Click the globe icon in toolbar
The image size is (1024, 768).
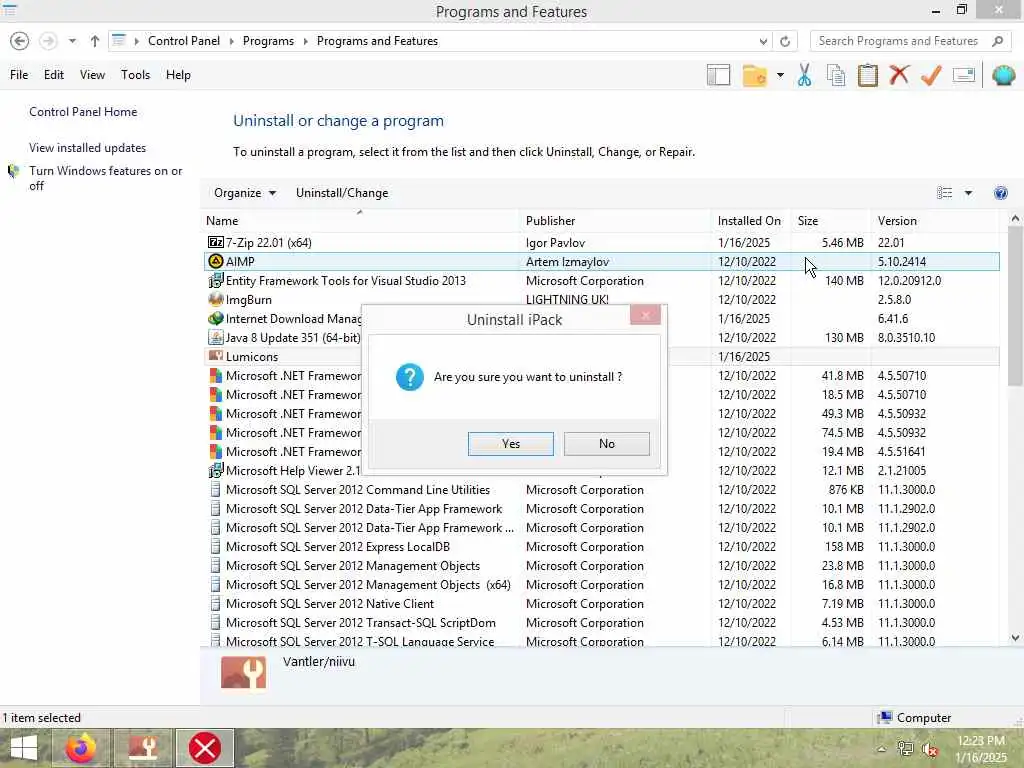point(1004,75)
